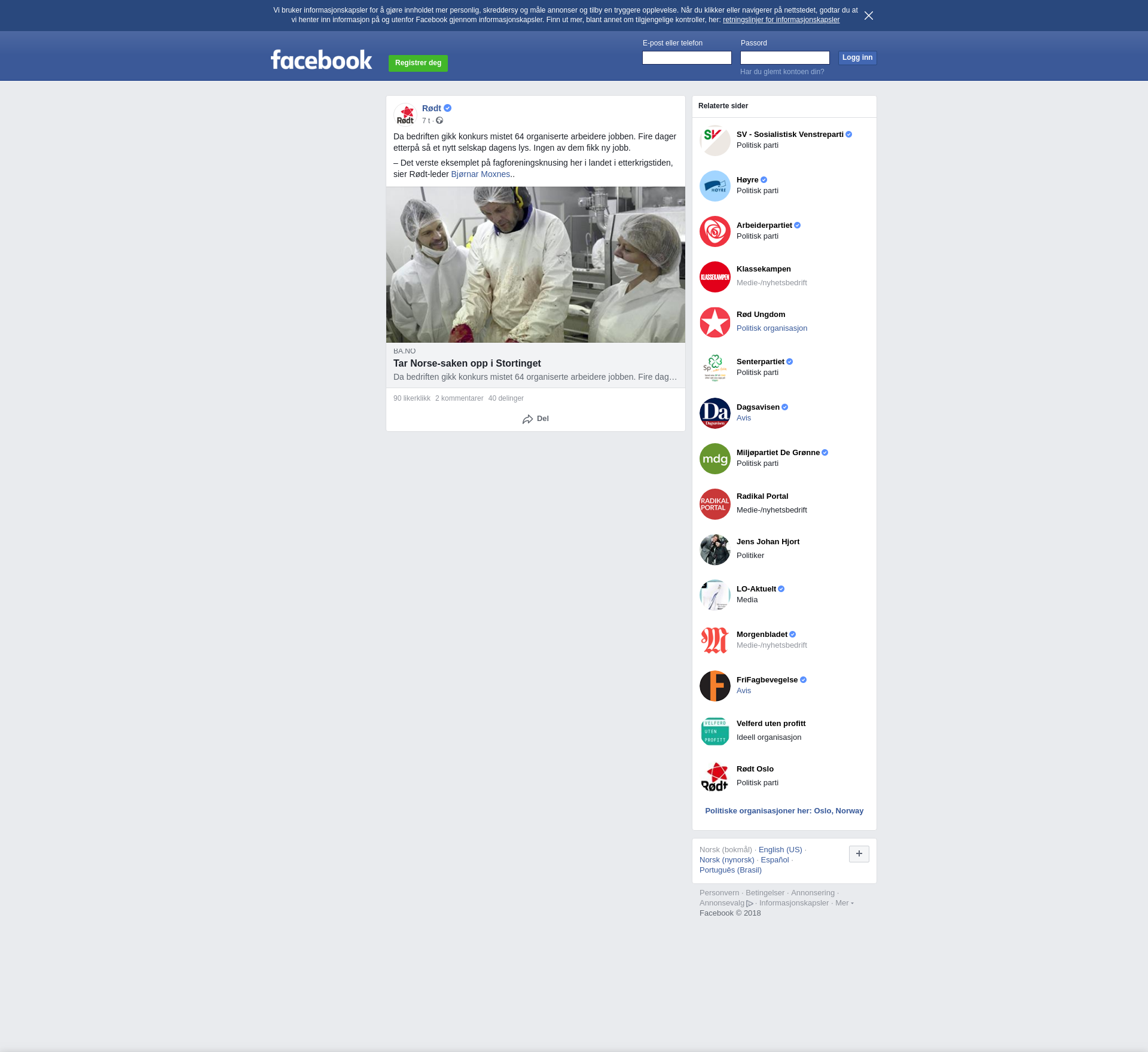
Task: Click the FriFagbevegelse F logo
Action: coord(715,686)
